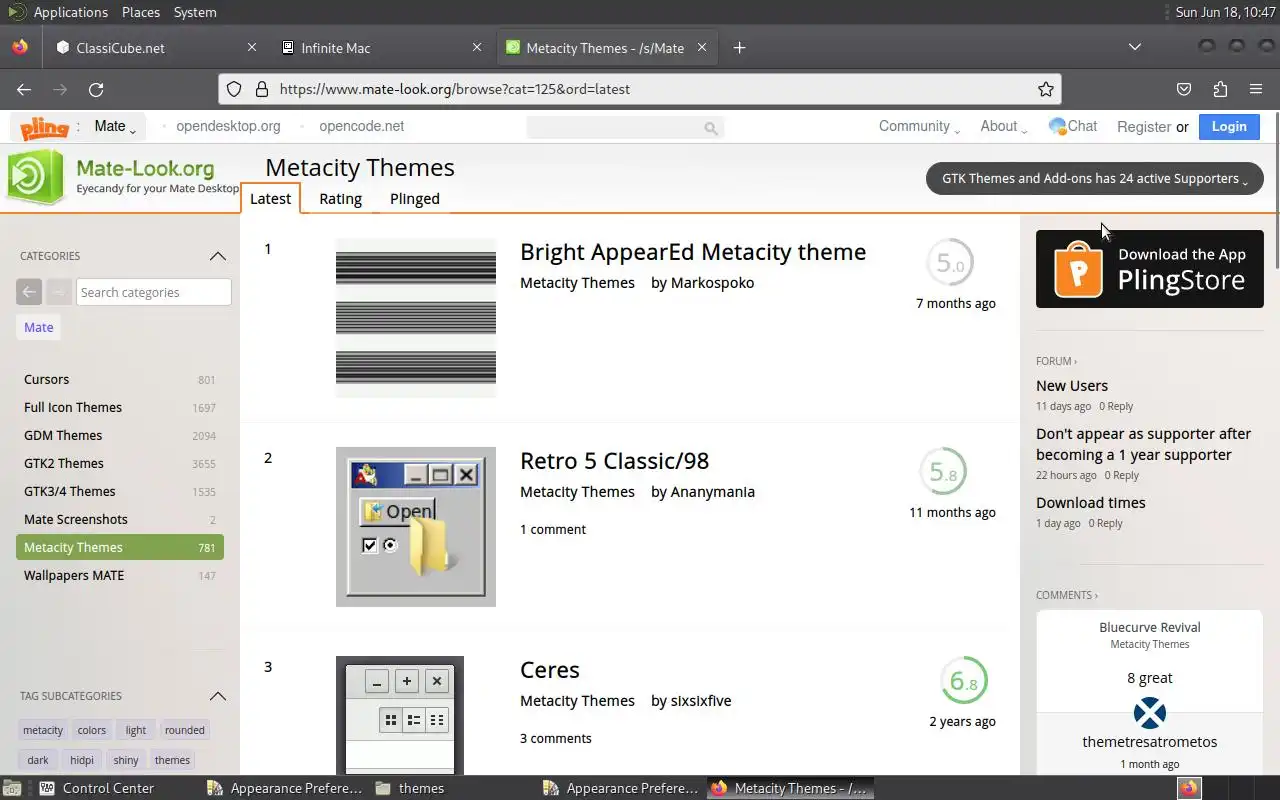Open the Ceres theme link
This screenshot has width=1280, height=800.
[x=550, y=670]
